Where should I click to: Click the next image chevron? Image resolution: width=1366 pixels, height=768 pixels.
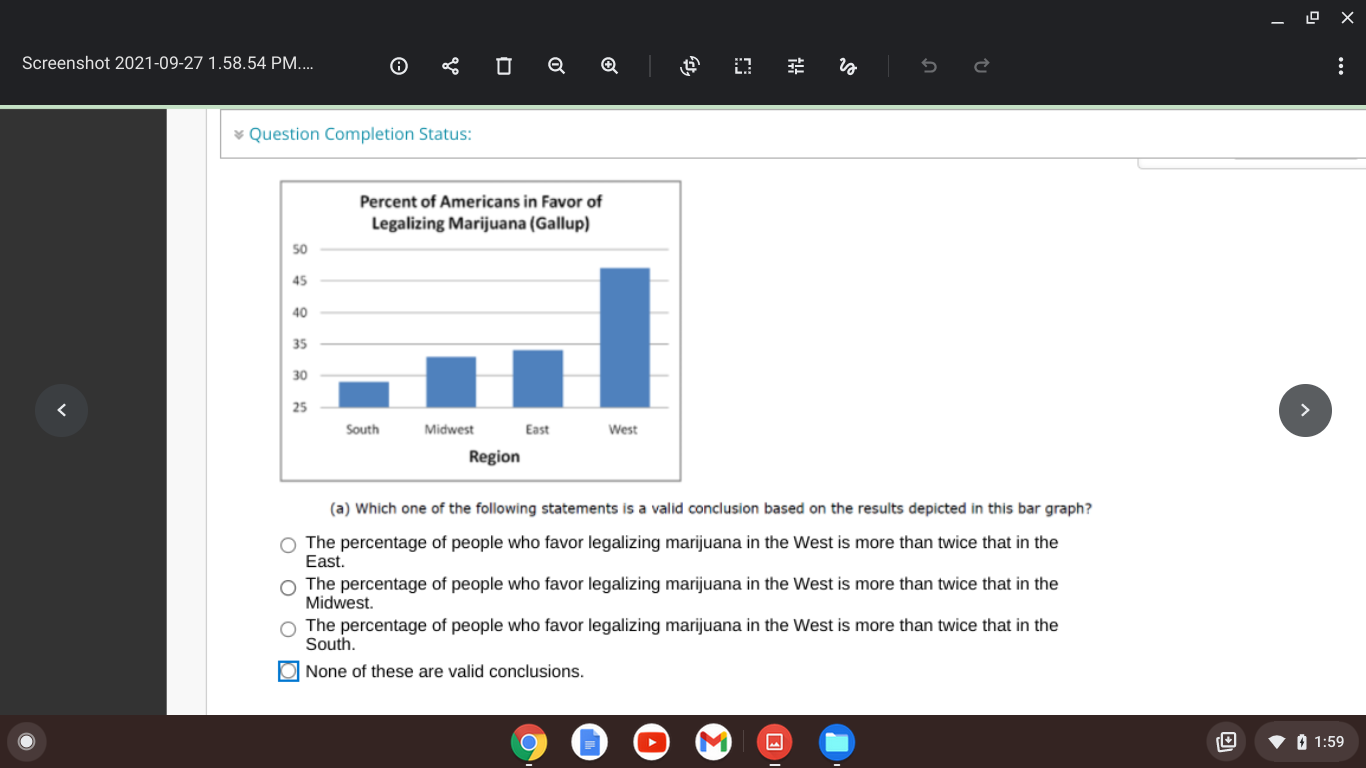pos(1305,410)
